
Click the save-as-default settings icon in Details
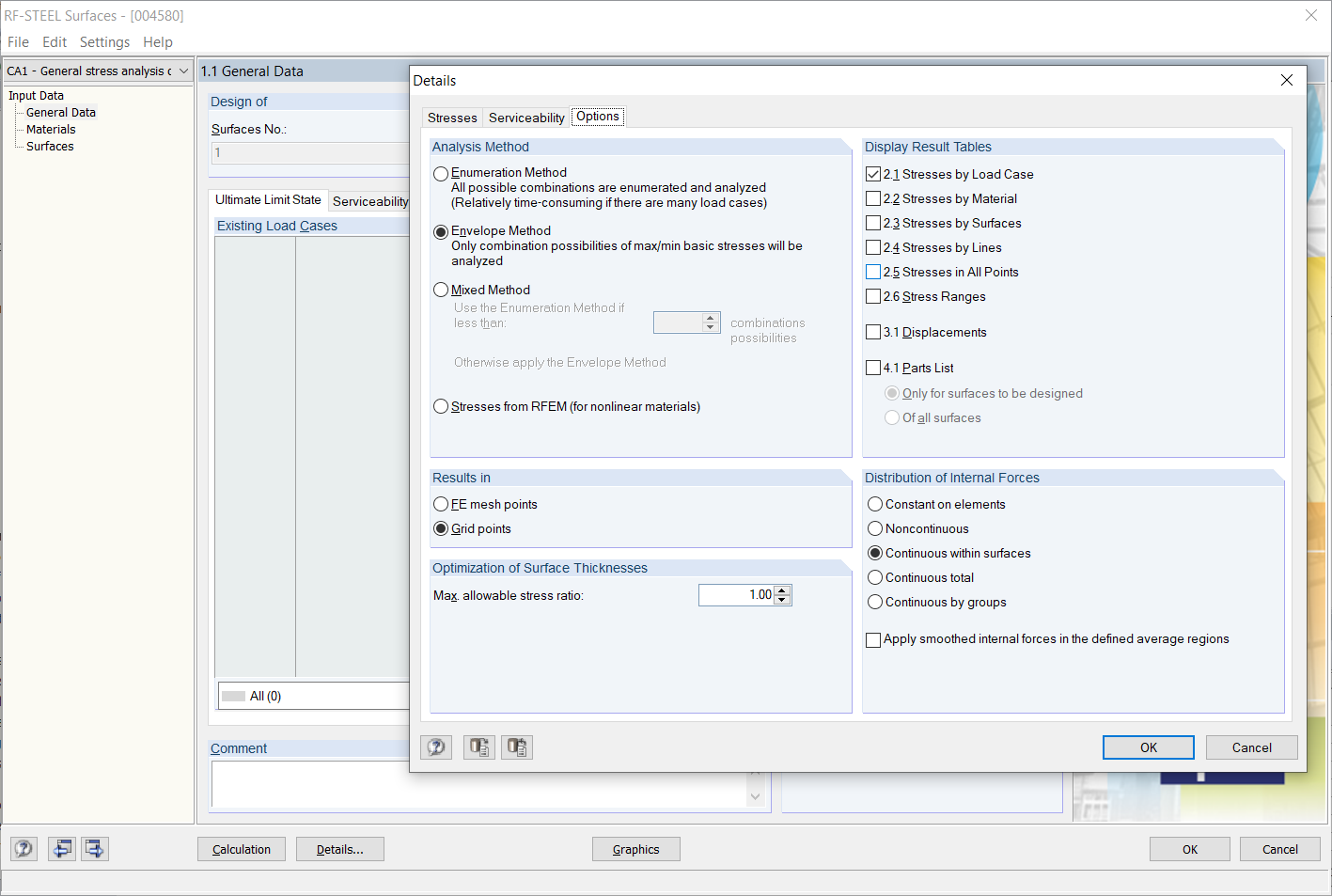(517, 747)
